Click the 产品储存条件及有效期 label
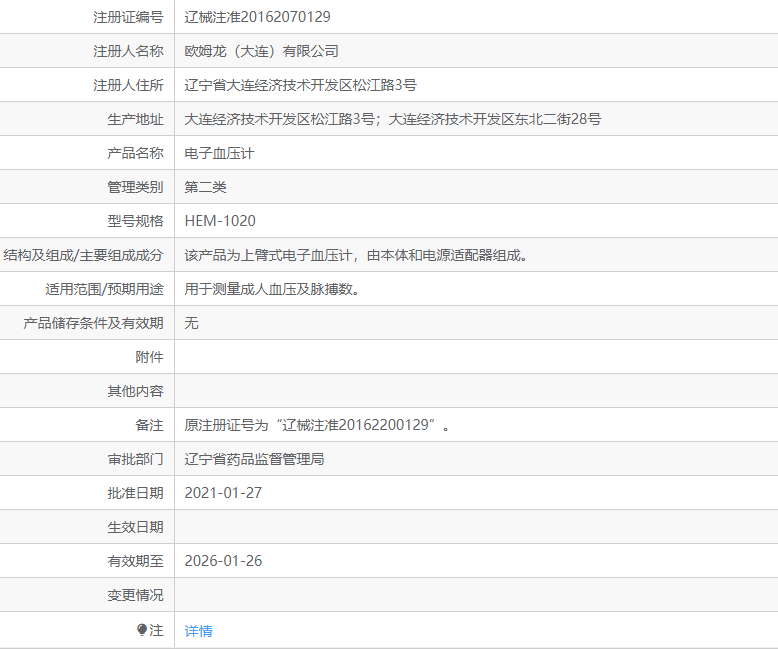Image resolution: width=778 pixels, height=650 pixels. (x=93, y=323)
